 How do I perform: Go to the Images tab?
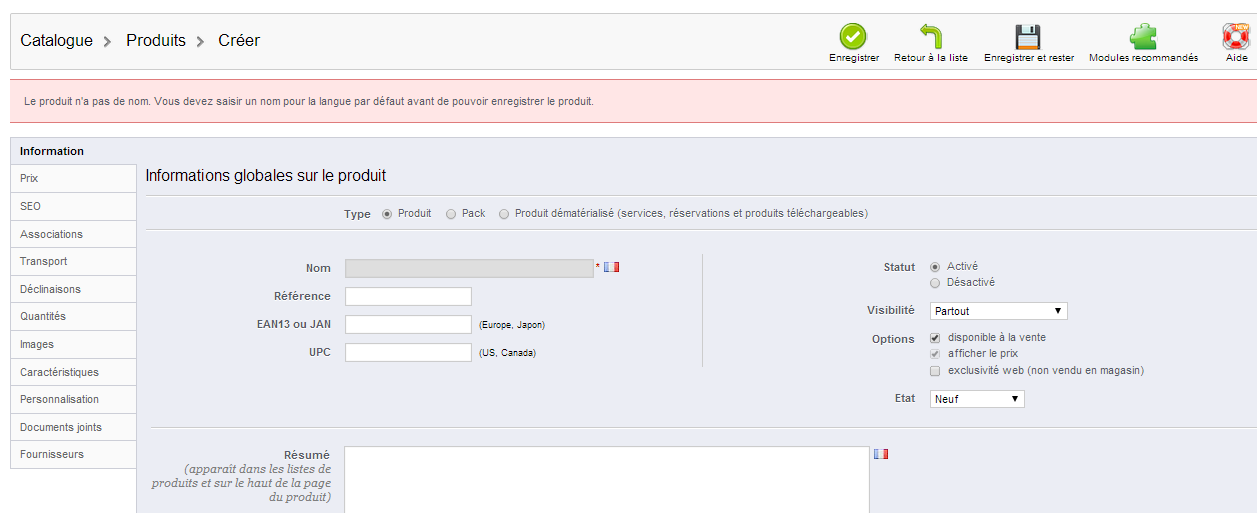[x=73, y=344]
